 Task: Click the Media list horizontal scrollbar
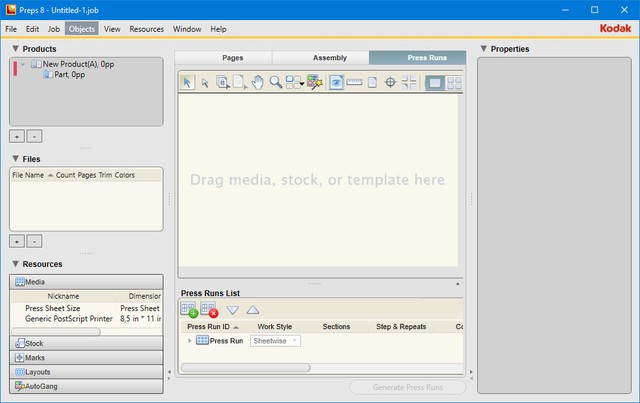click(56, 332)
